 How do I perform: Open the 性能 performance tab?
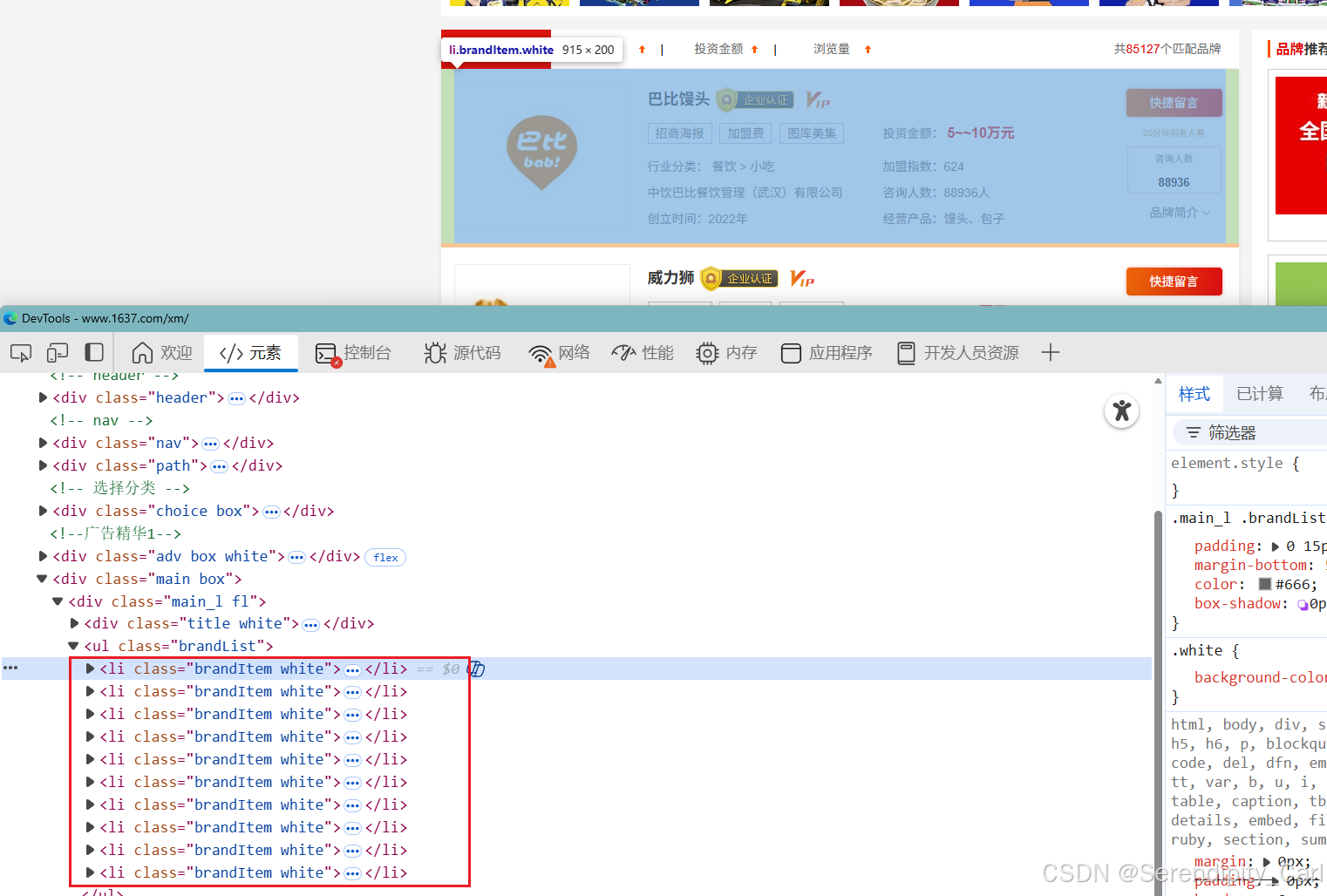point(643,353)
